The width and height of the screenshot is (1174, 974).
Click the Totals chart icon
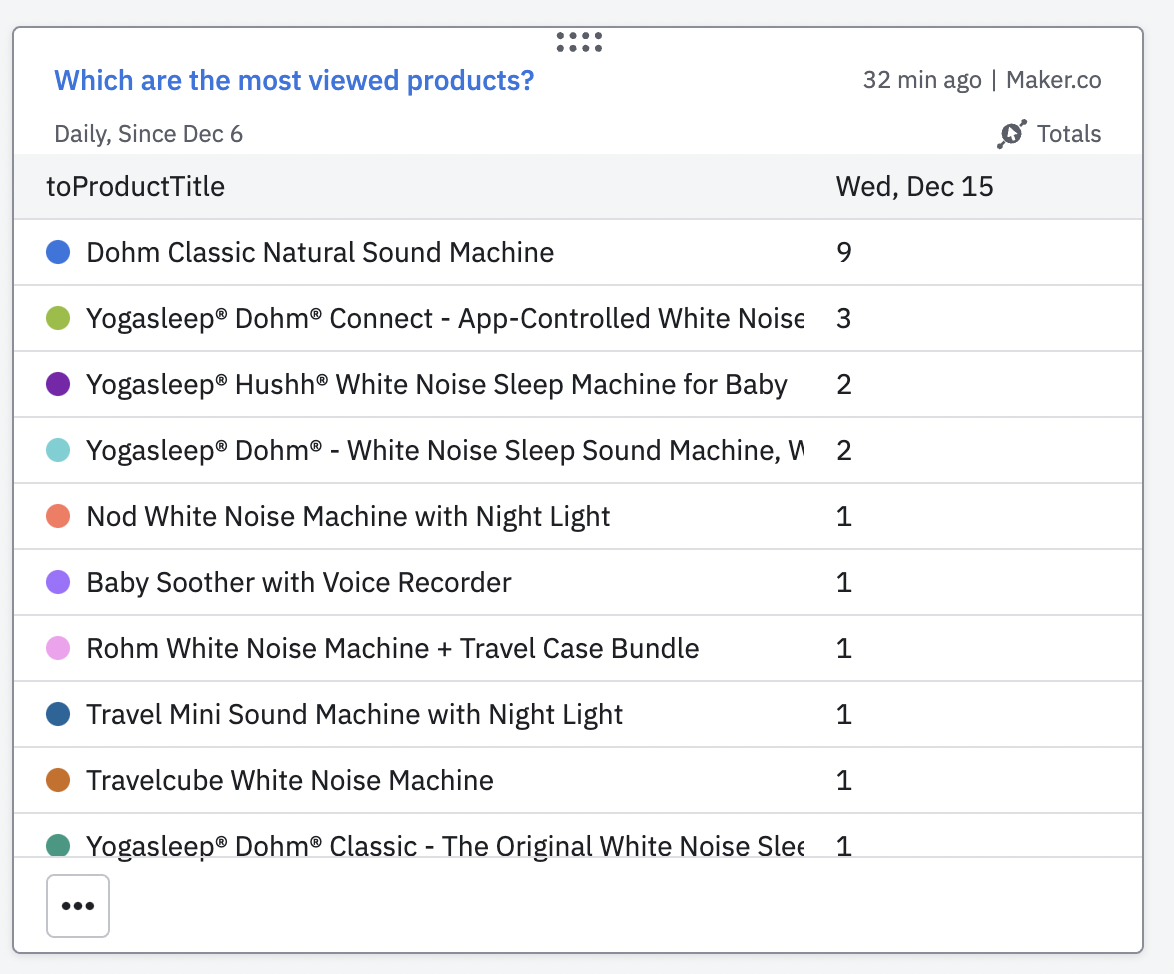1011,134
